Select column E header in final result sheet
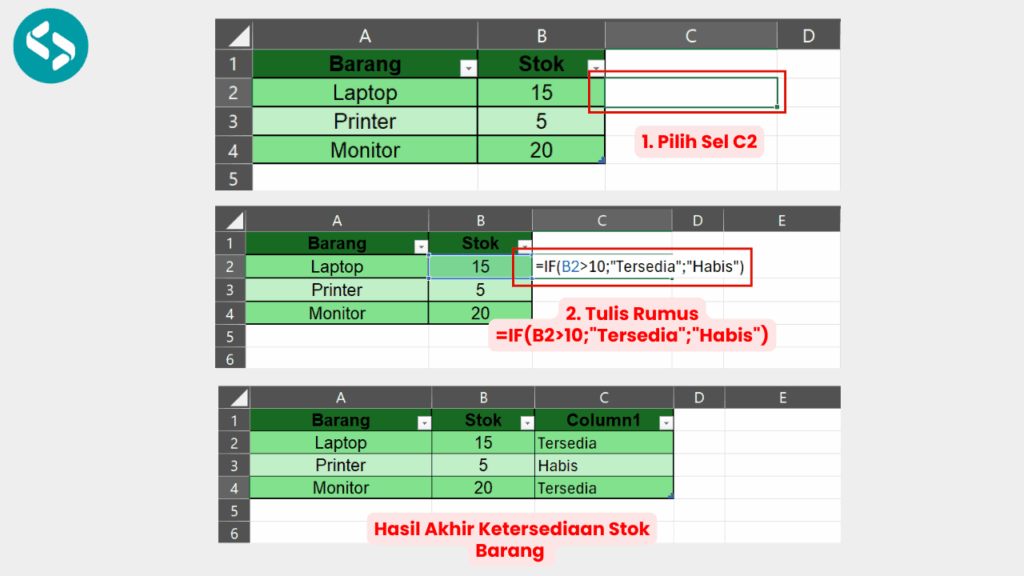 pyautogui.click(x=782, y=398)
